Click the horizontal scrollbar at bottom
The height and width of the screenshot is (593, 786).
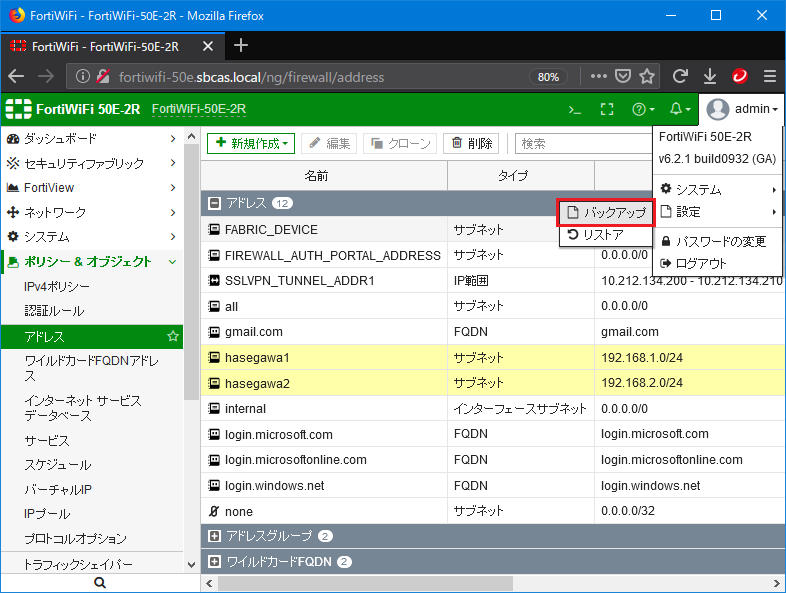tap(365, 583)
